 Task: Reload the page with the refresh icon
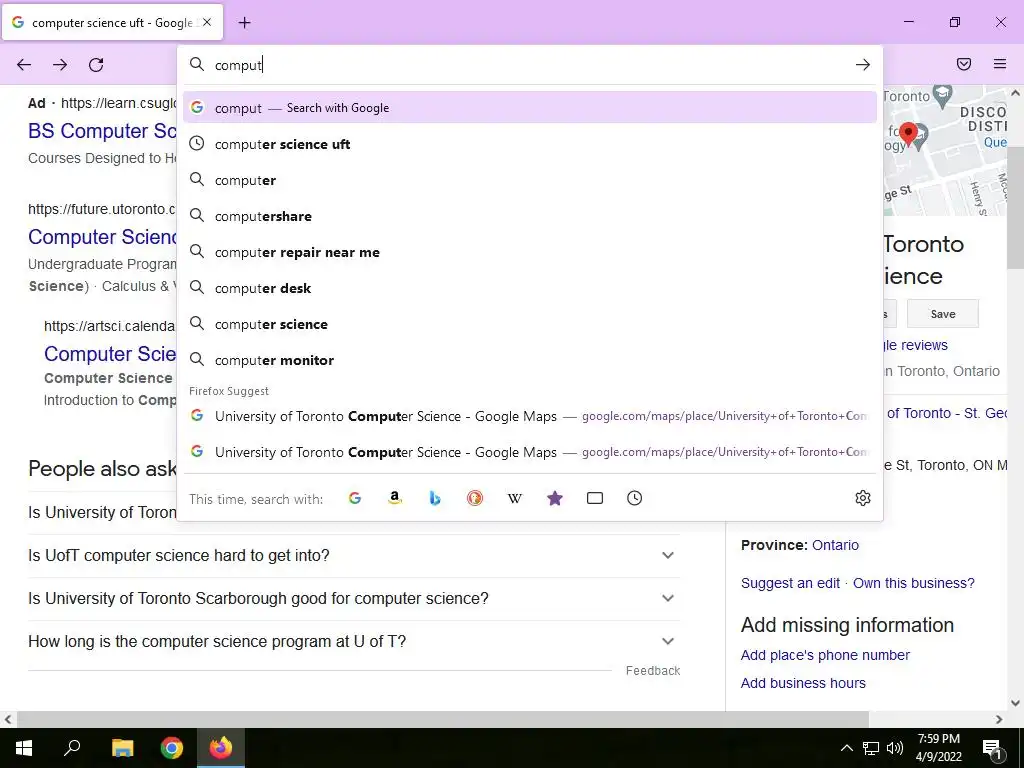coord(96,65)
